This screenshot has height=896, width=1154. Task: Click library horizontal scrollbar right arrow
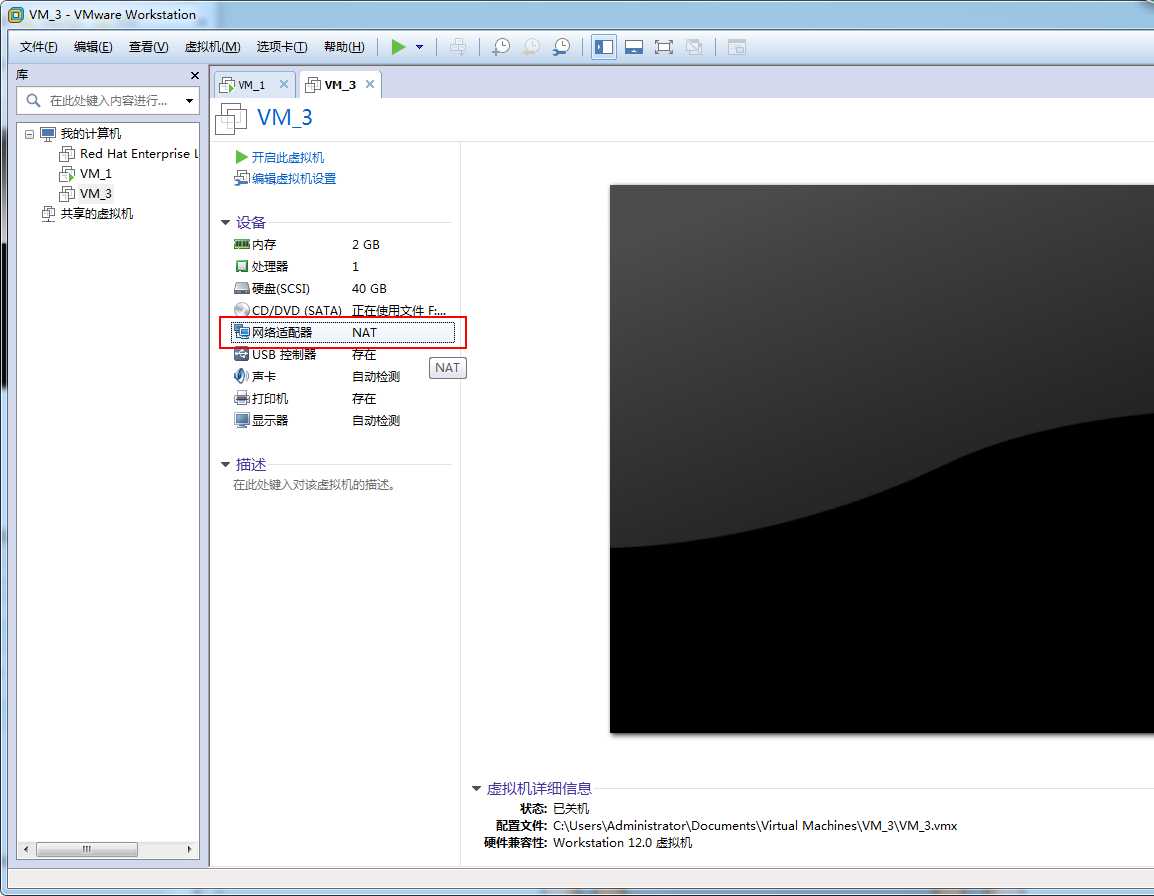[189, 850]
